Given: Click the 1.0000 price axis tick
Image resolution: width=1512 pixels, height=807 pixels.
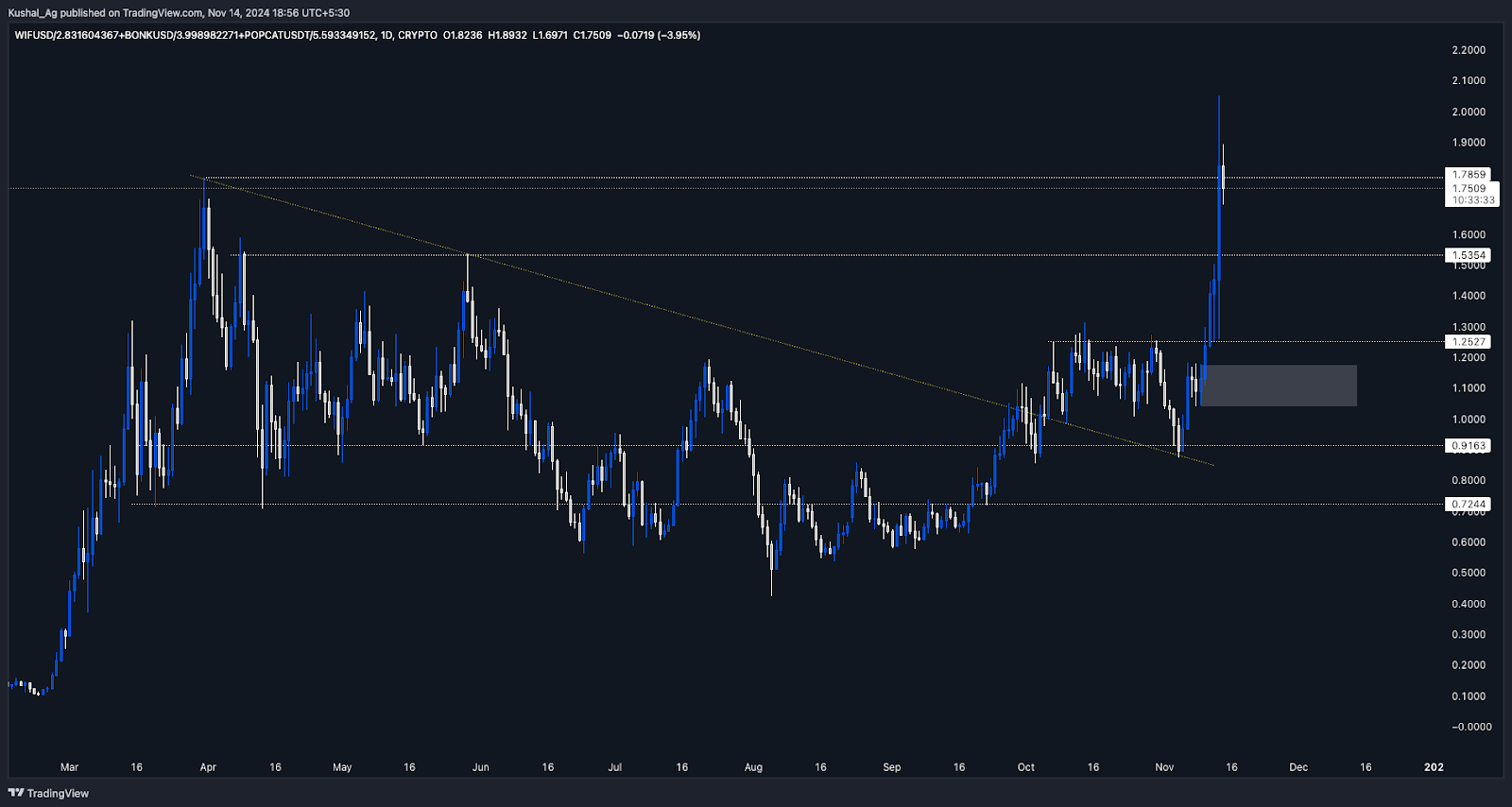Looking at the screenshot, I should (x=1469, y=420).
